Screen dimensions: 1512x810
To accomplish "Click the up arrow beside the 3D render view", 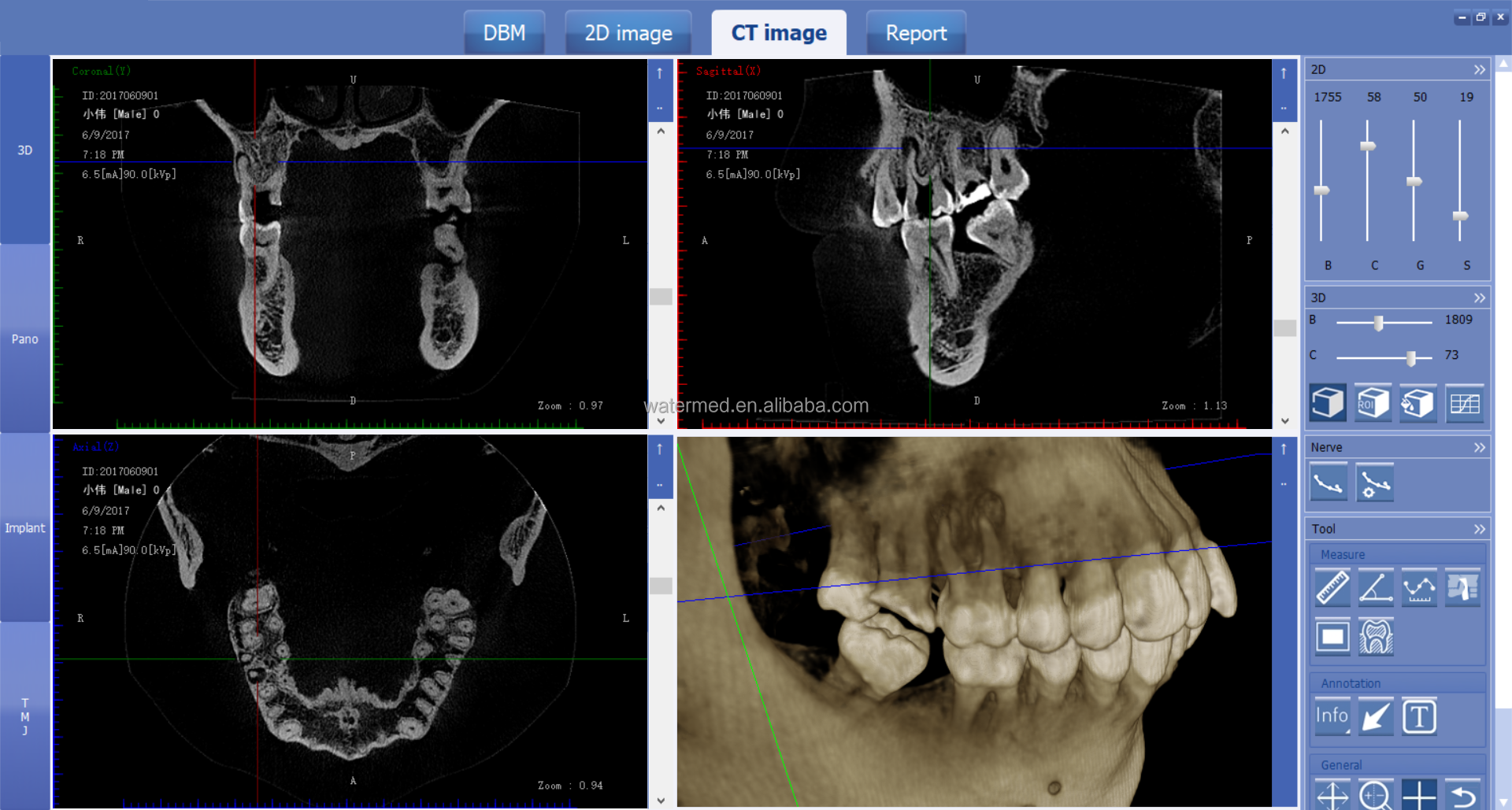I will [x=1284, y=449].
